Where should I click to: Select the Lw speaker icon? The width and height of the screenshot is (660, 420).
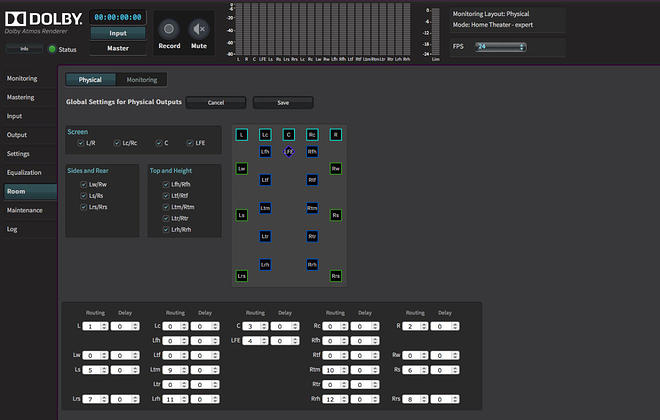[x=241, y=169]
